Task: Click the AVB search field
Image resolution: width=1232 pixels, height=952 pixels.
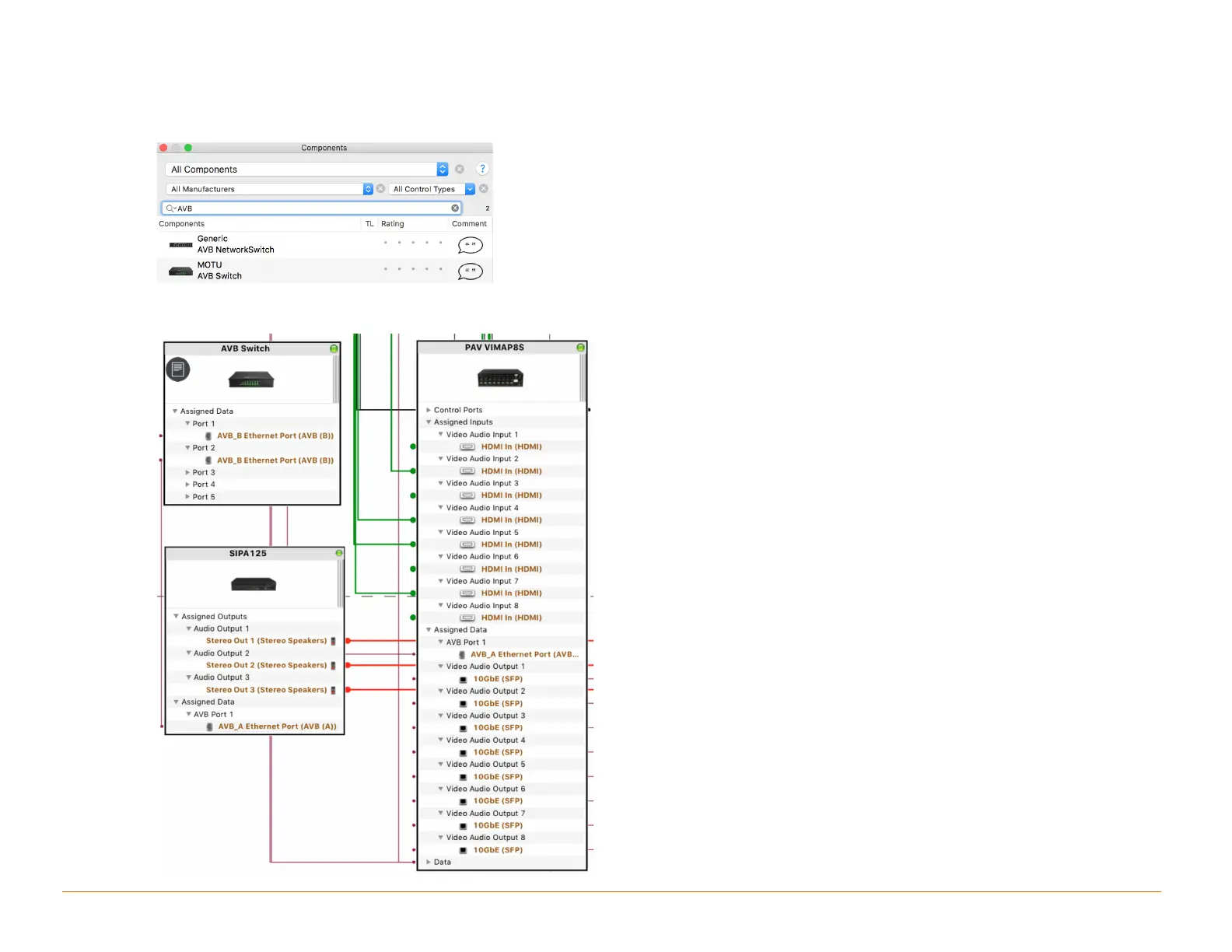Action: pyautogui.click(x=311, y=208)
